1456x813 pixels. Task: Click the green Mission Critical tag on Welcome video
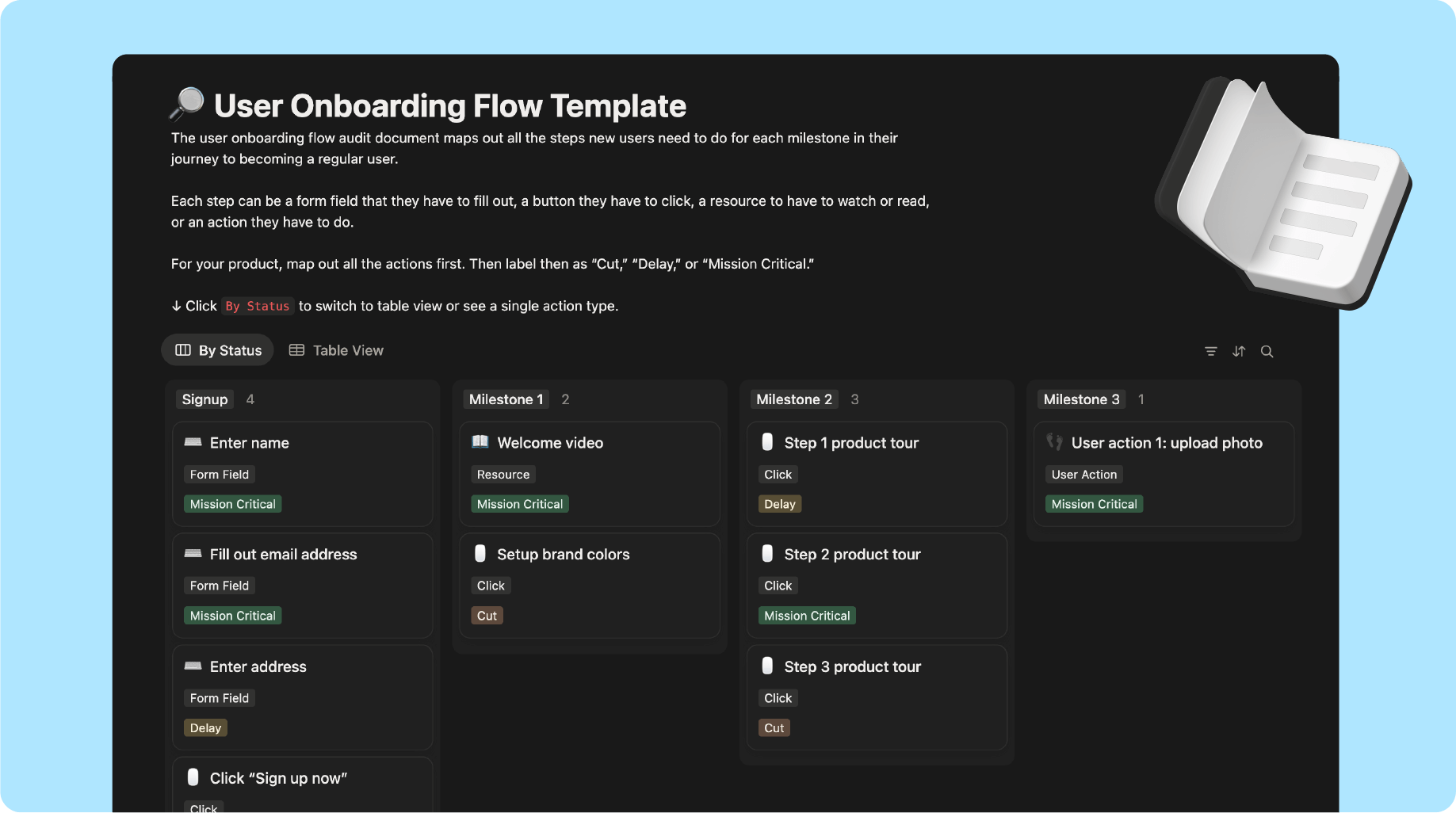(519, 504)
